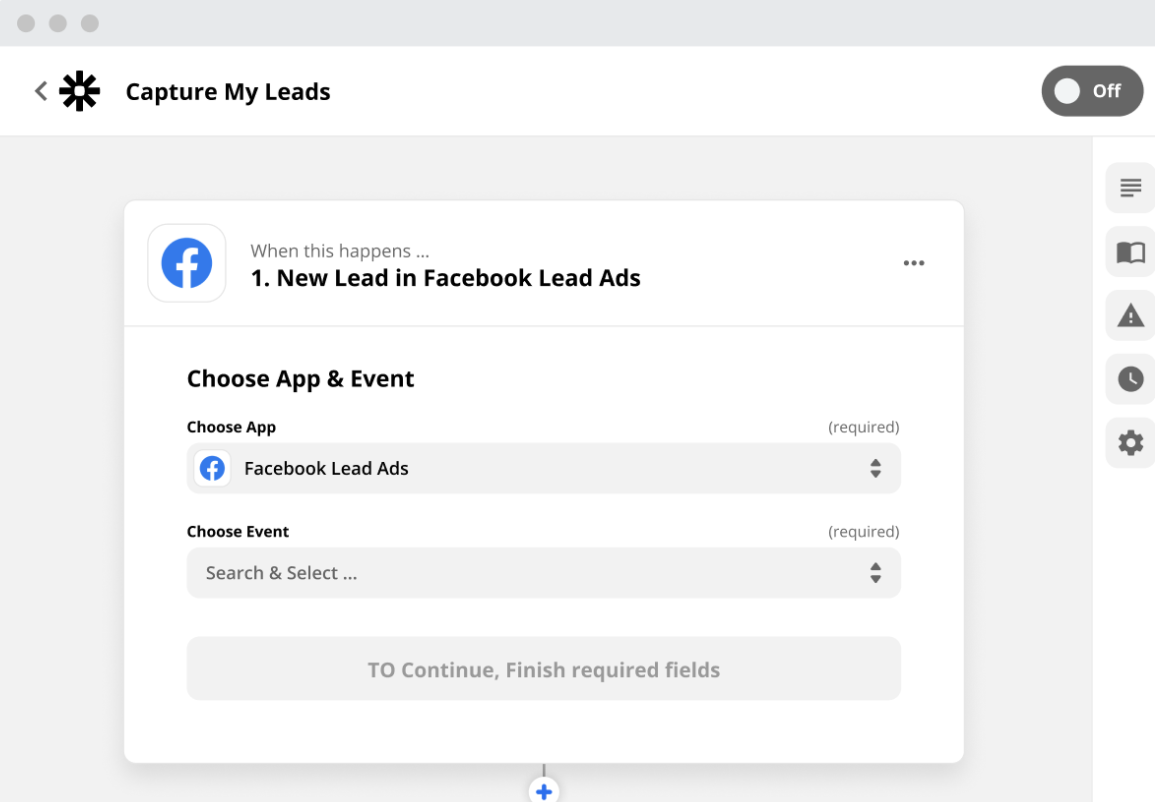Click the back chevron beside the Zapier logo

coord(41,91)
